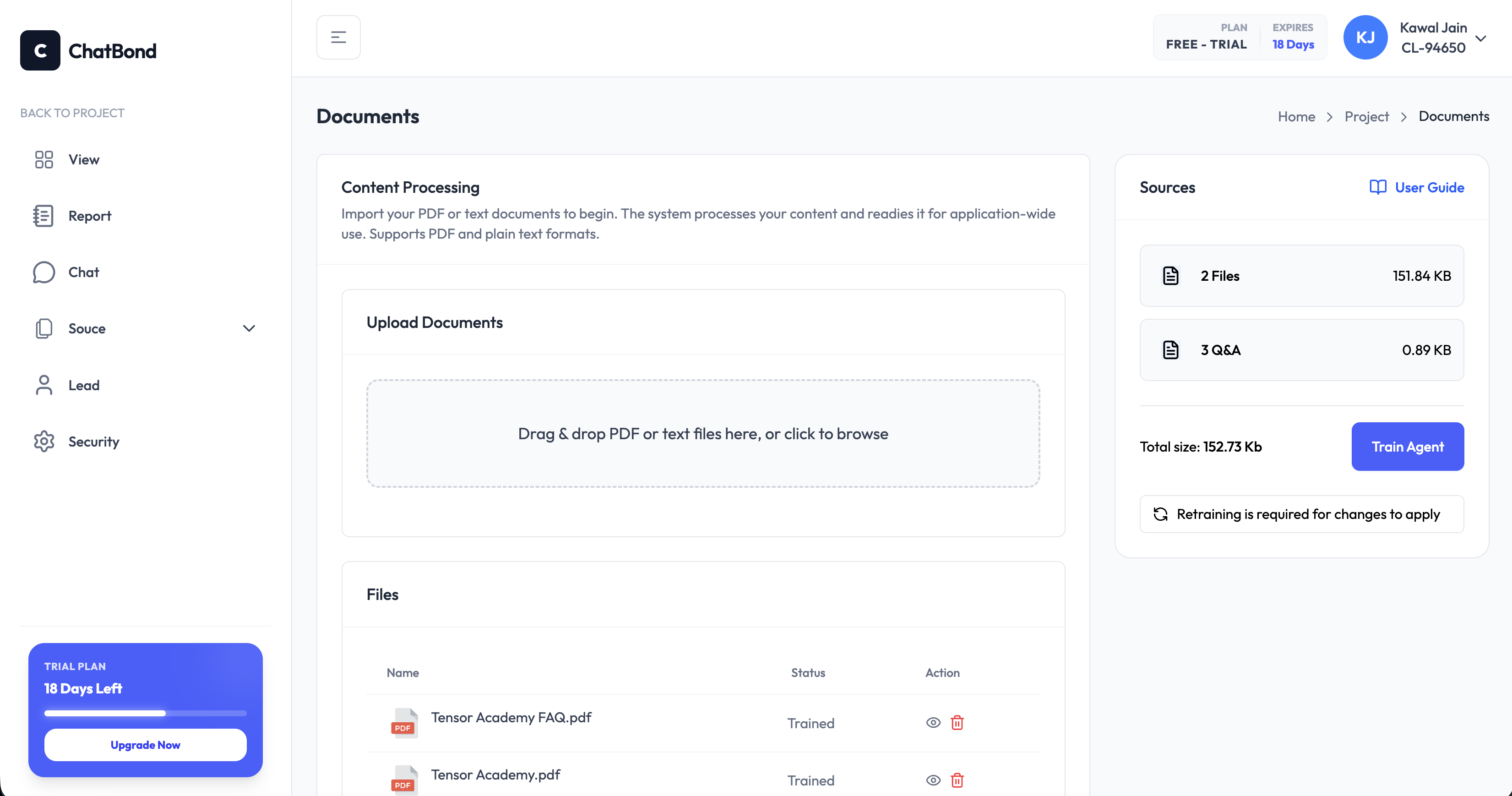
Task: Preview Tensor Academy FAQ.pdf with eye icon
Action: [x=933, y=723]
